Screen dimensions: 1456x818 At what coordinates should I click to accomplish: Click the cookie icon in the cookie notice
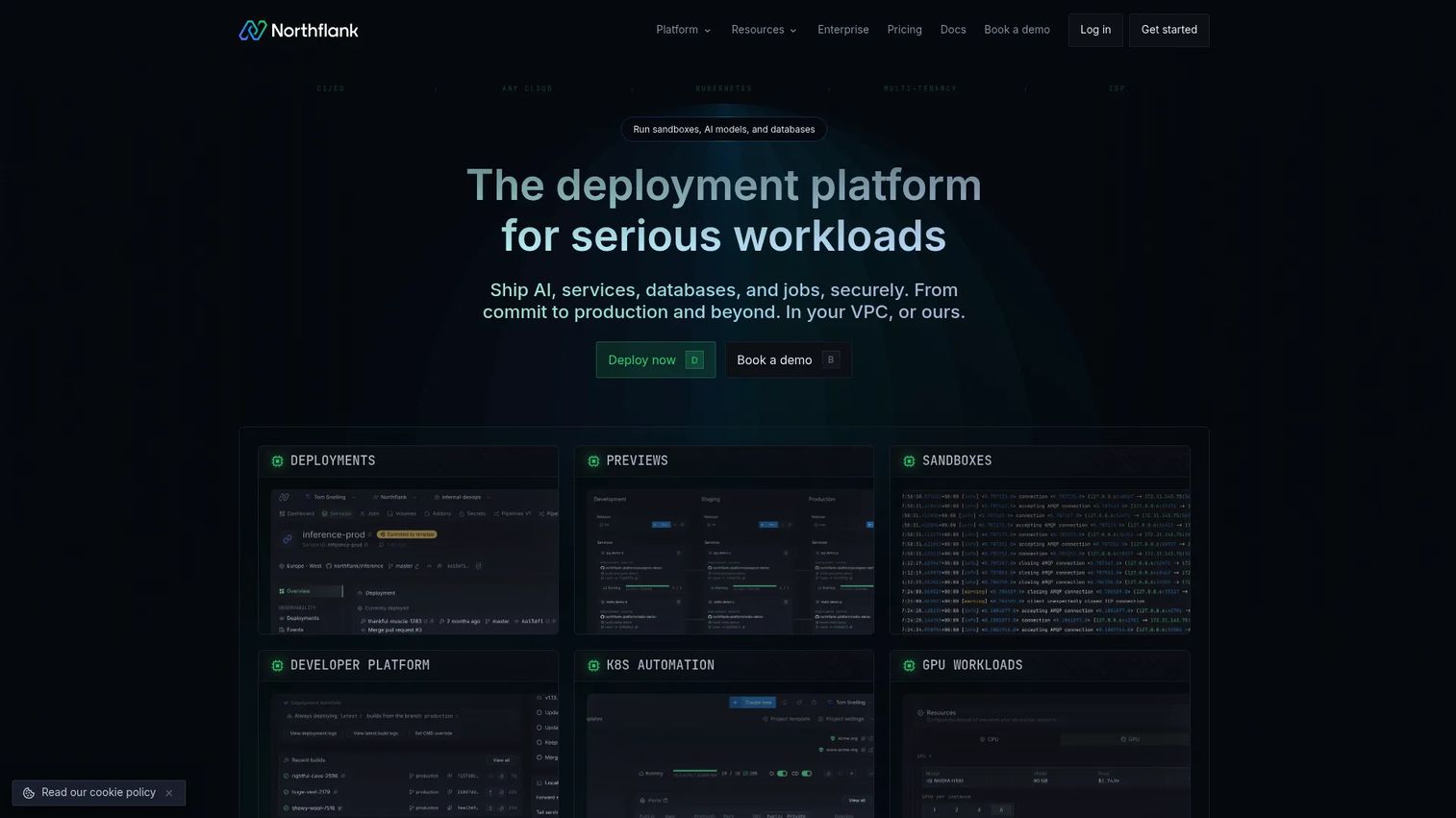[x=29, y=793]
